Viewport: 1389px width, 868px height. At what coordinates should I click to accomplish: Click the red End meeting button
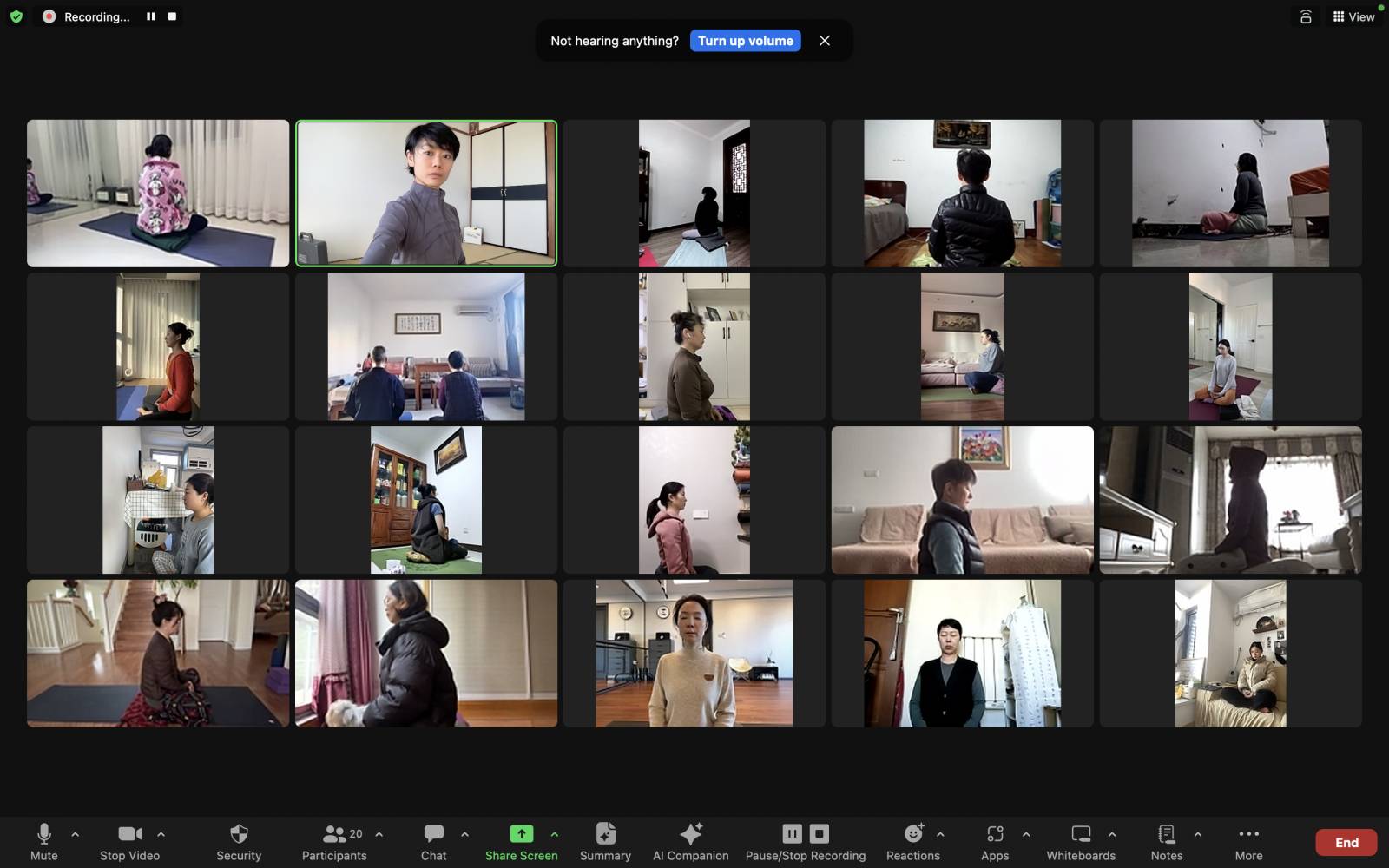(1346, 842)
